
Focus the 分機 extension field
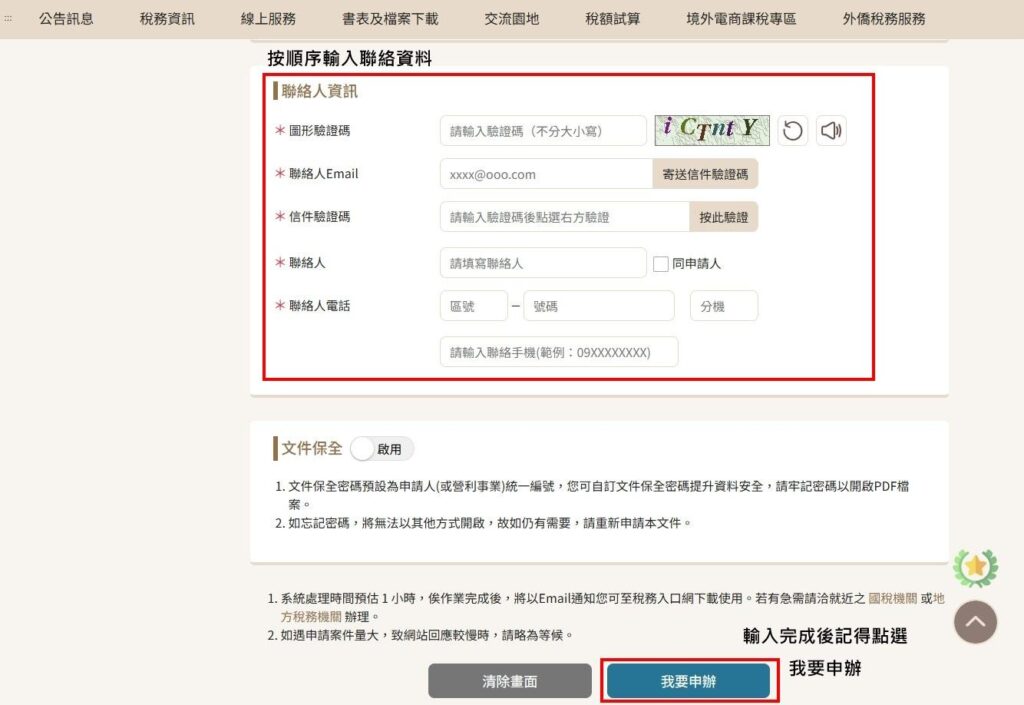coord(724,306)
